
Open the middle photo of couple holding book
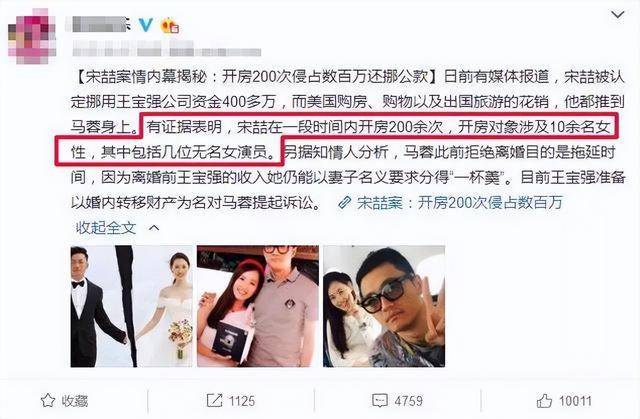coord(258,306)
